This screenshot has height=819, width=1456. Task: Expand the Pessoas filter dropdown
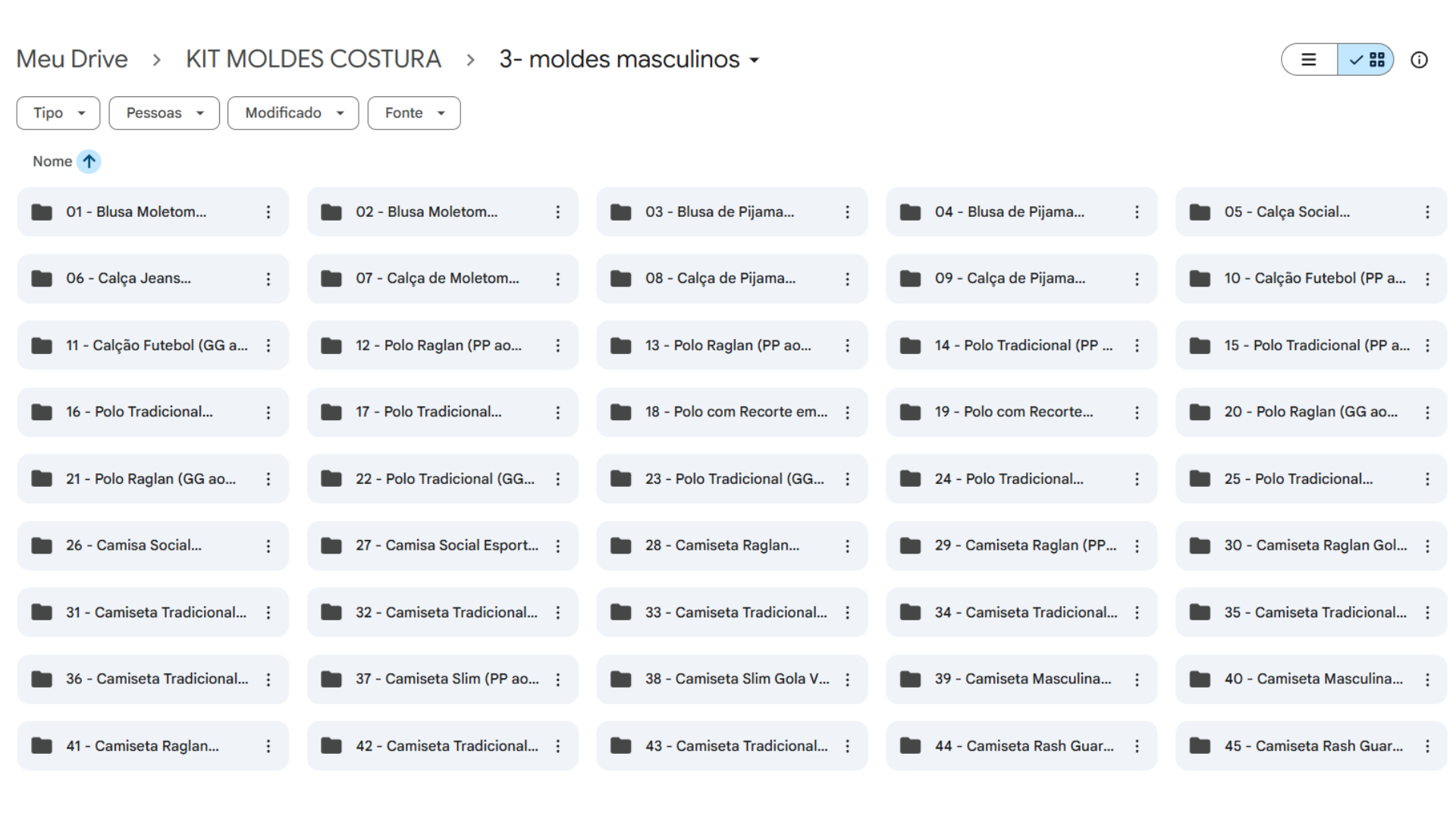[164, 113]
